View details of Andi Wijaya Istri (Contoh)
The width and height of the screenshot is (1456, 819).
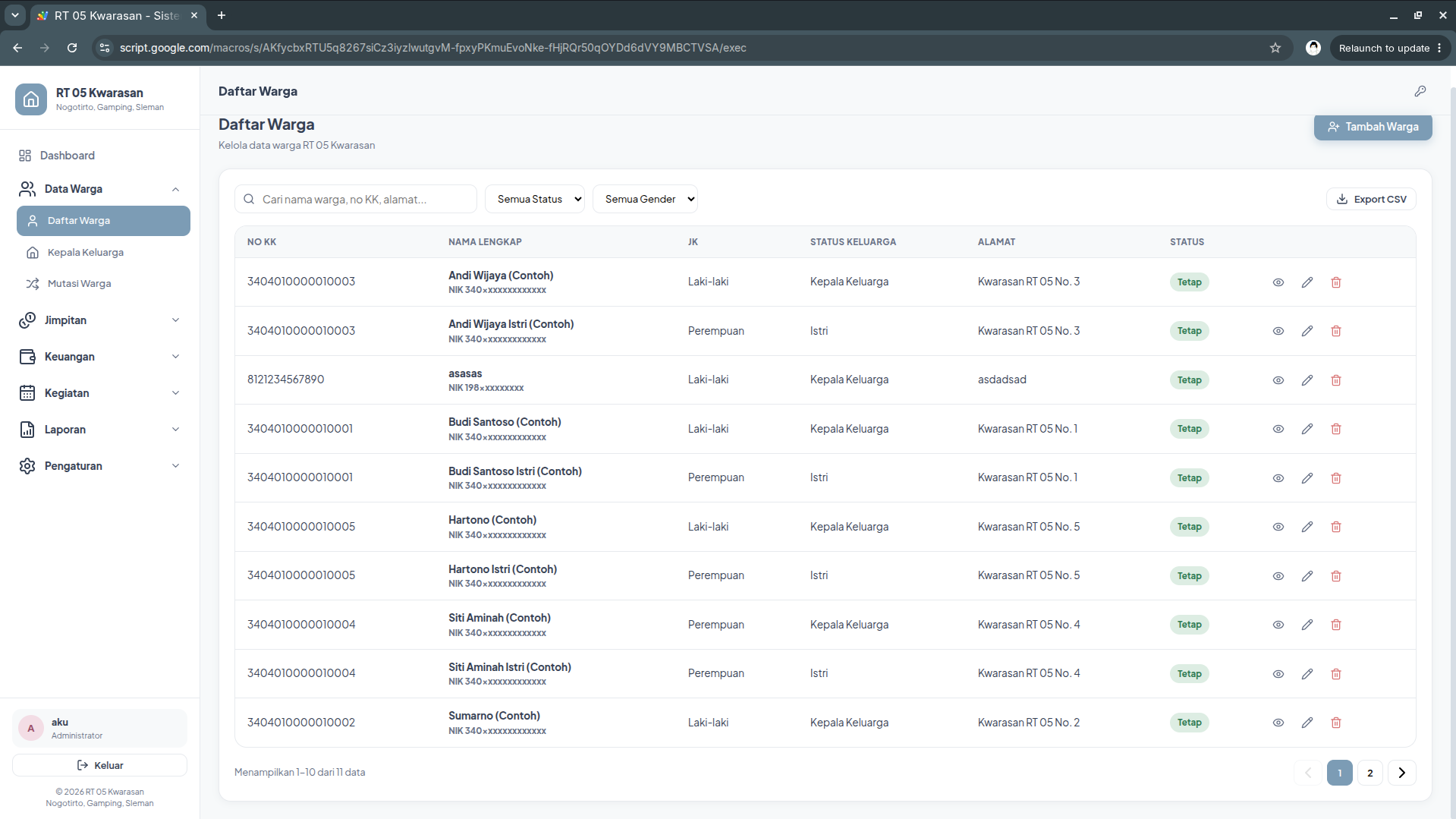(x=1278, y=331)
